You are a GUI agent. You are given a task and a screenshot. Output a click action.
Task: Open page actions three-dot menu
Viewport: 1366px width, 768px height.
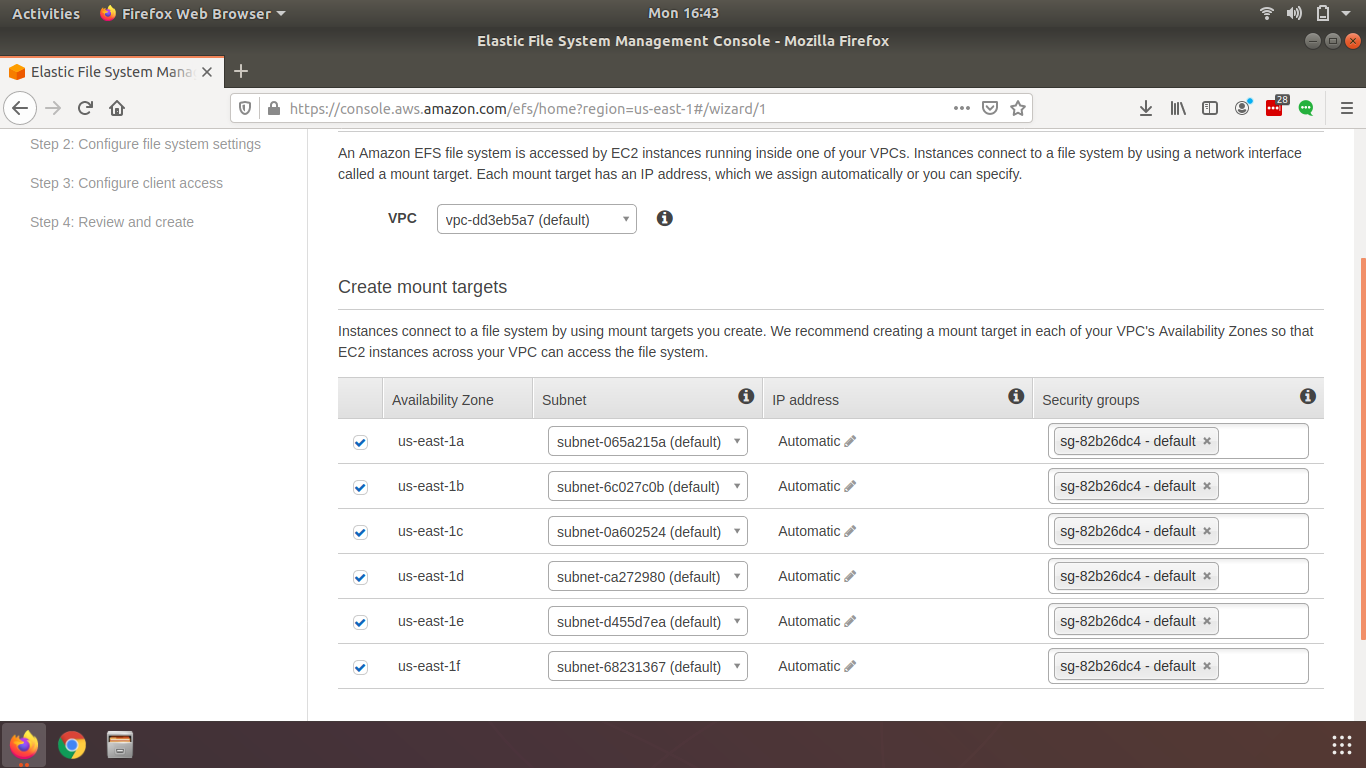click(x=961, y=108)
